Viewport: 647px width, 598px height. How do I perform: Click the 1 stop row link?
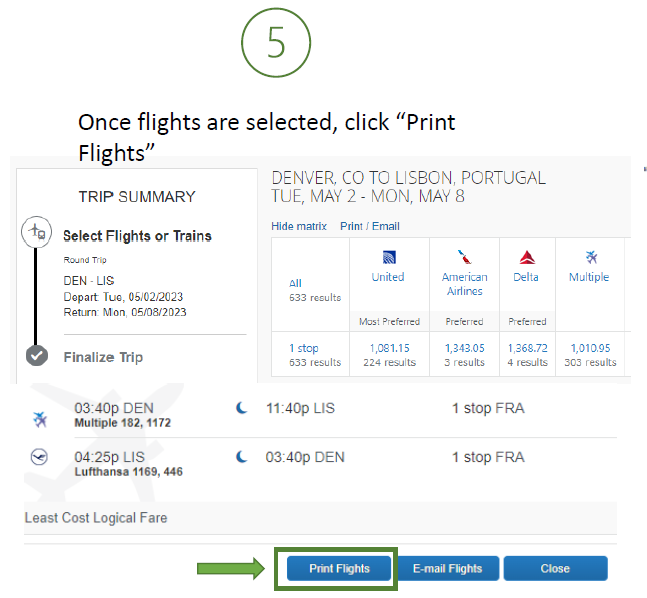[304, 348]
